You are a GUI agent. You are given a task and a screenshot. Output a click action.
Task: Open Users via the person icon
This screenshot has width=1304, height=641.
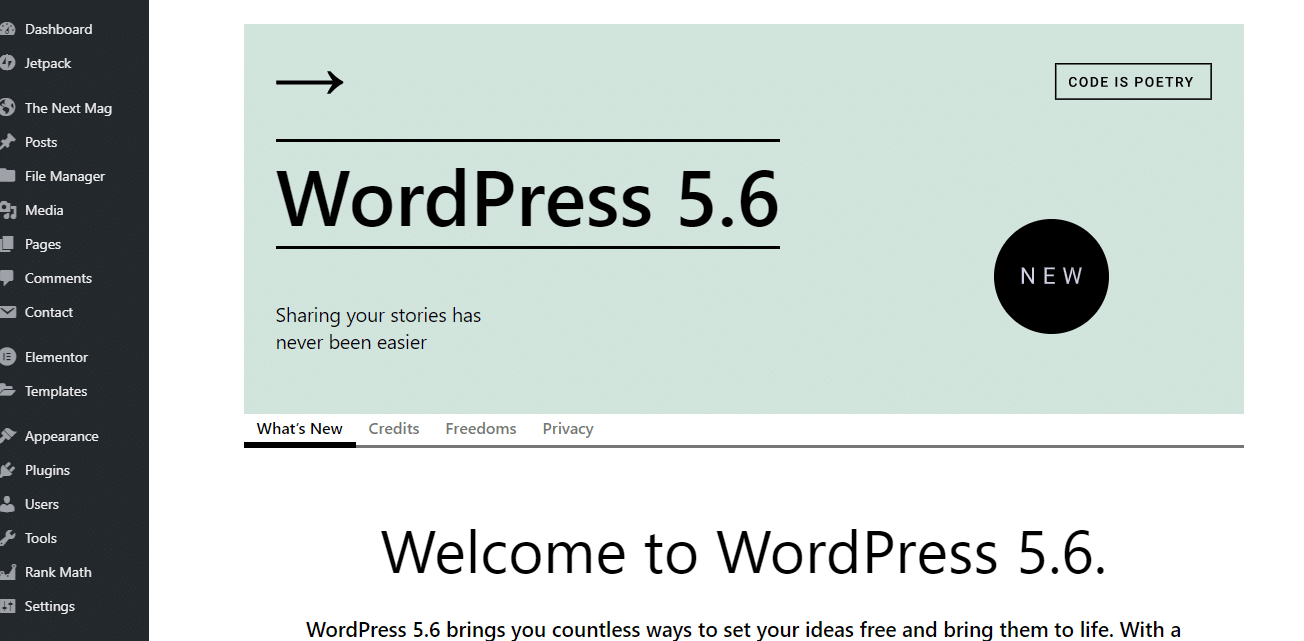[x=41, y=503]
